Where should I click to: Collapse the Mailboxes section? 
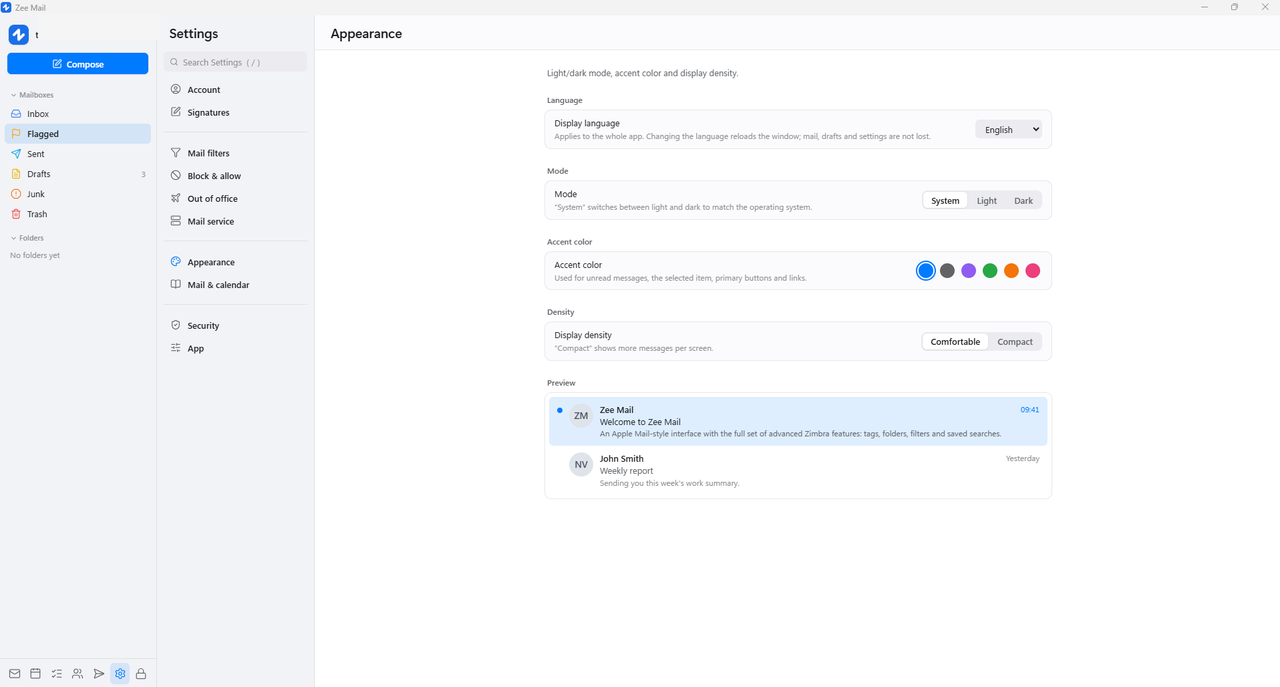(x=32, y=95)
